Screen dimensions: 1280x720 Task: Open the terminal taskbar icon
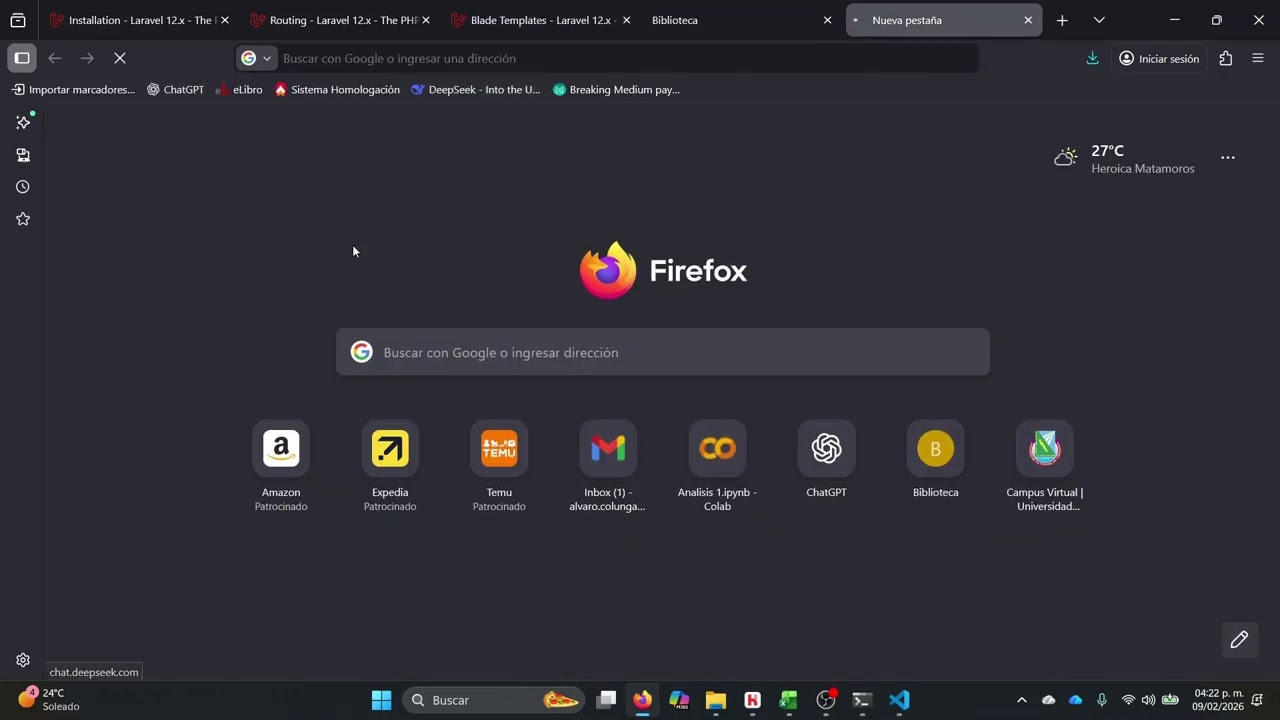[x=862, y=700]
